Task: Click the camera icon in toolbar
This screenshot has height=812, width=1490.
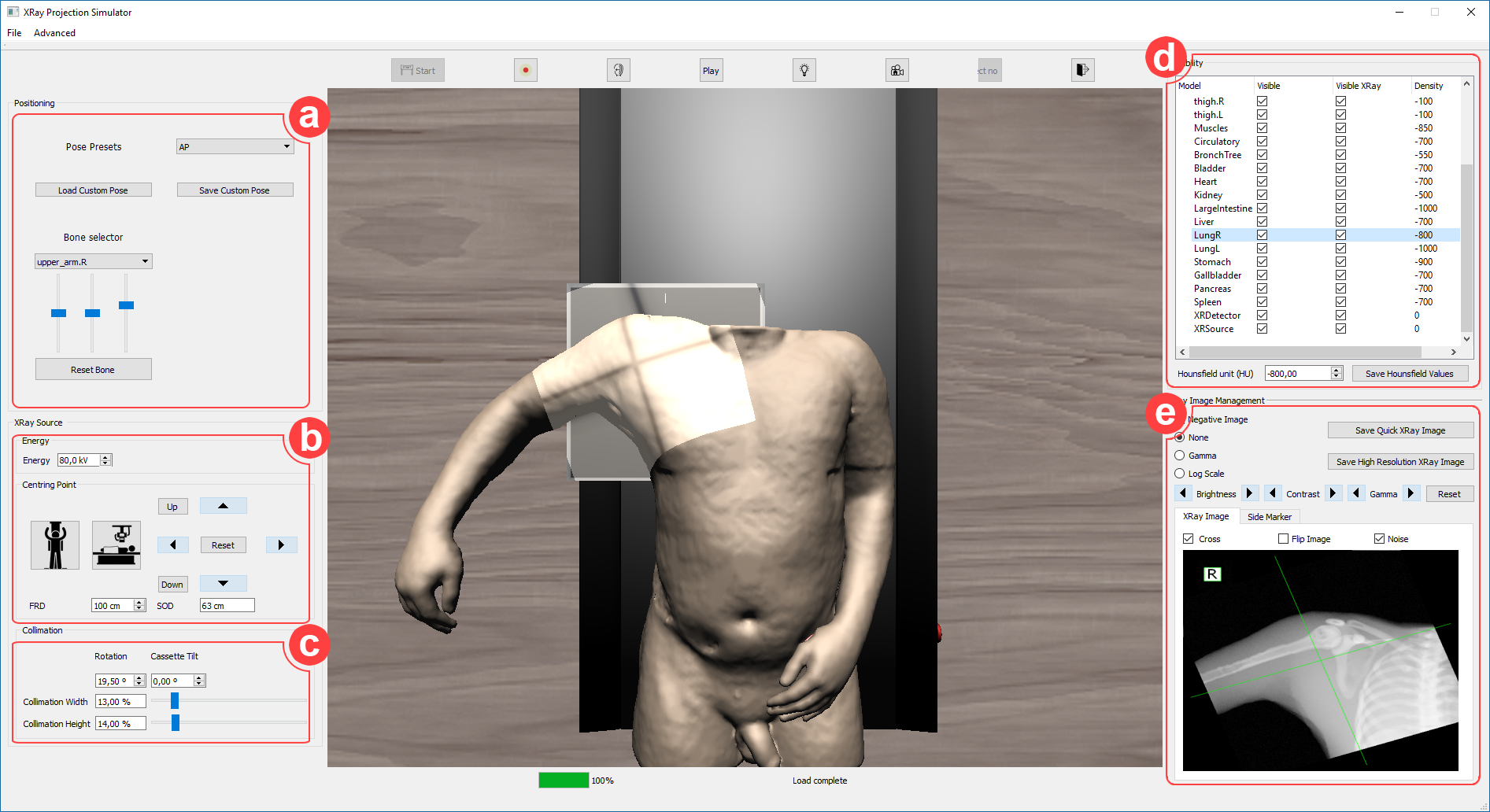Action: [x=897, y=70]
